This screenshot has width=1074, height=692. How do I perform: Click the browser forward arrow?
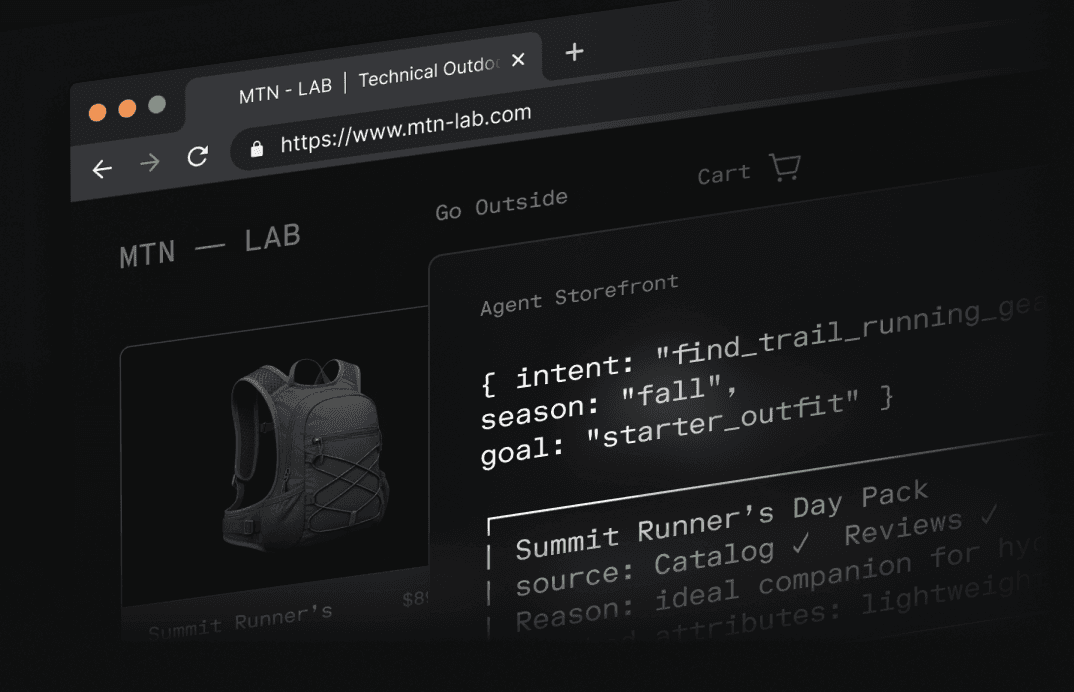[149, 162]
